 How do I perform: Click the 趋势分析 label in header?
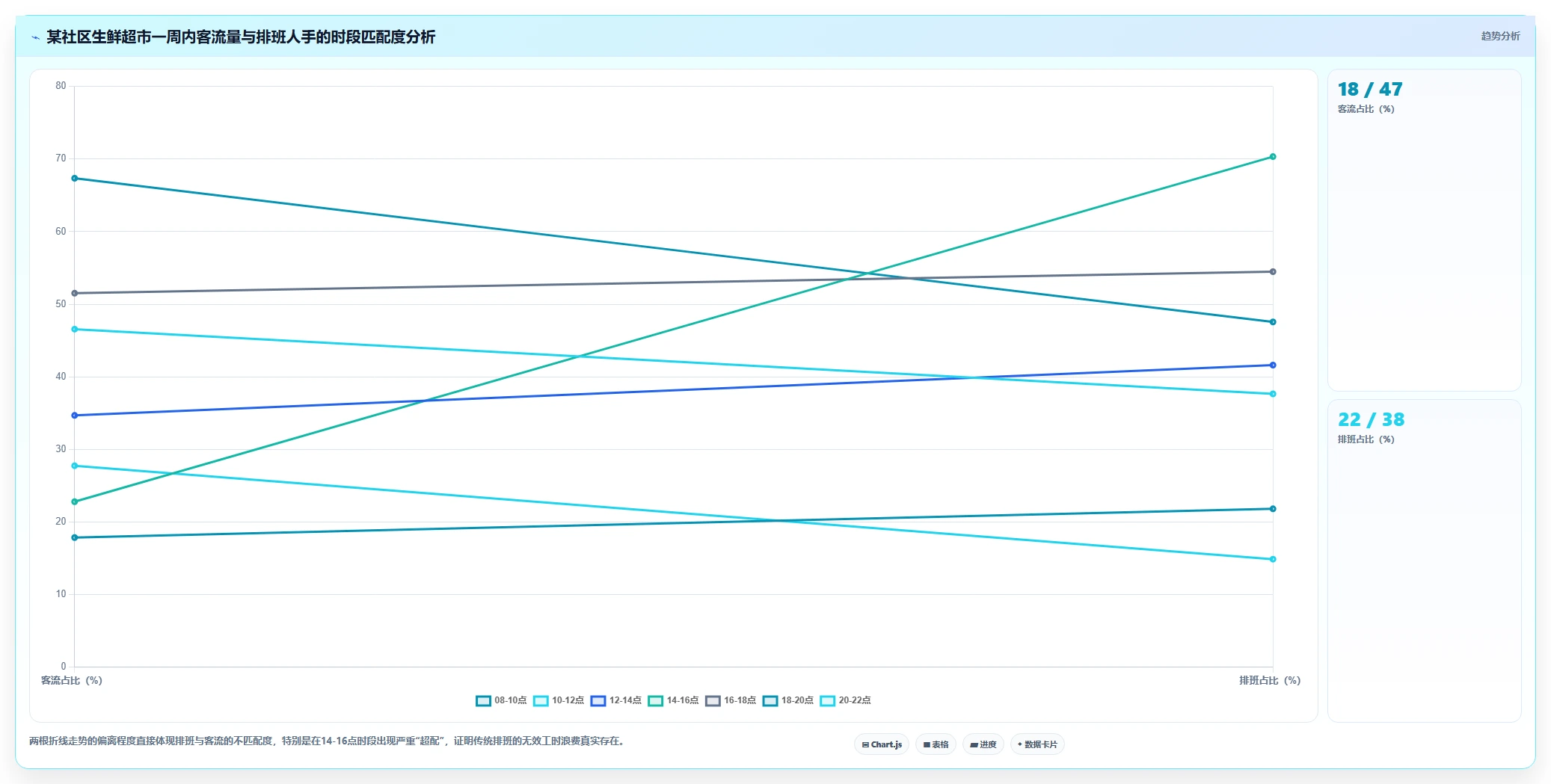tap(1500, 36)
